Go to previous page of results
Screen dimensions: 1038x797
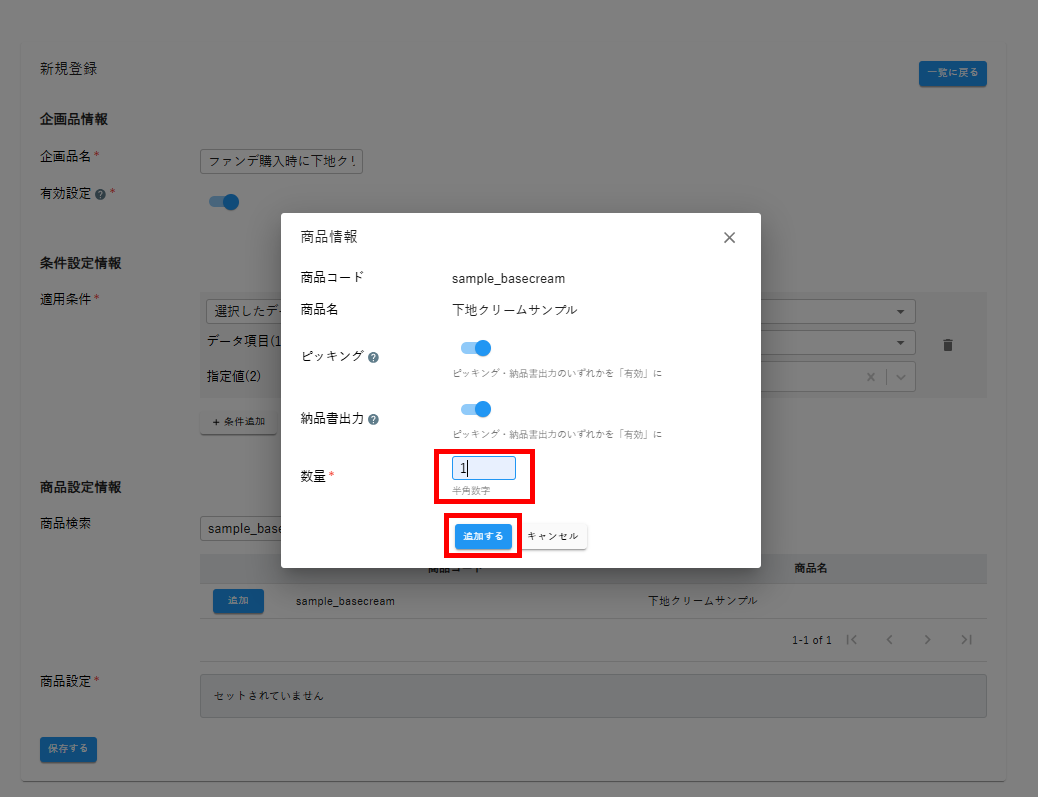(x=889, y=640)
